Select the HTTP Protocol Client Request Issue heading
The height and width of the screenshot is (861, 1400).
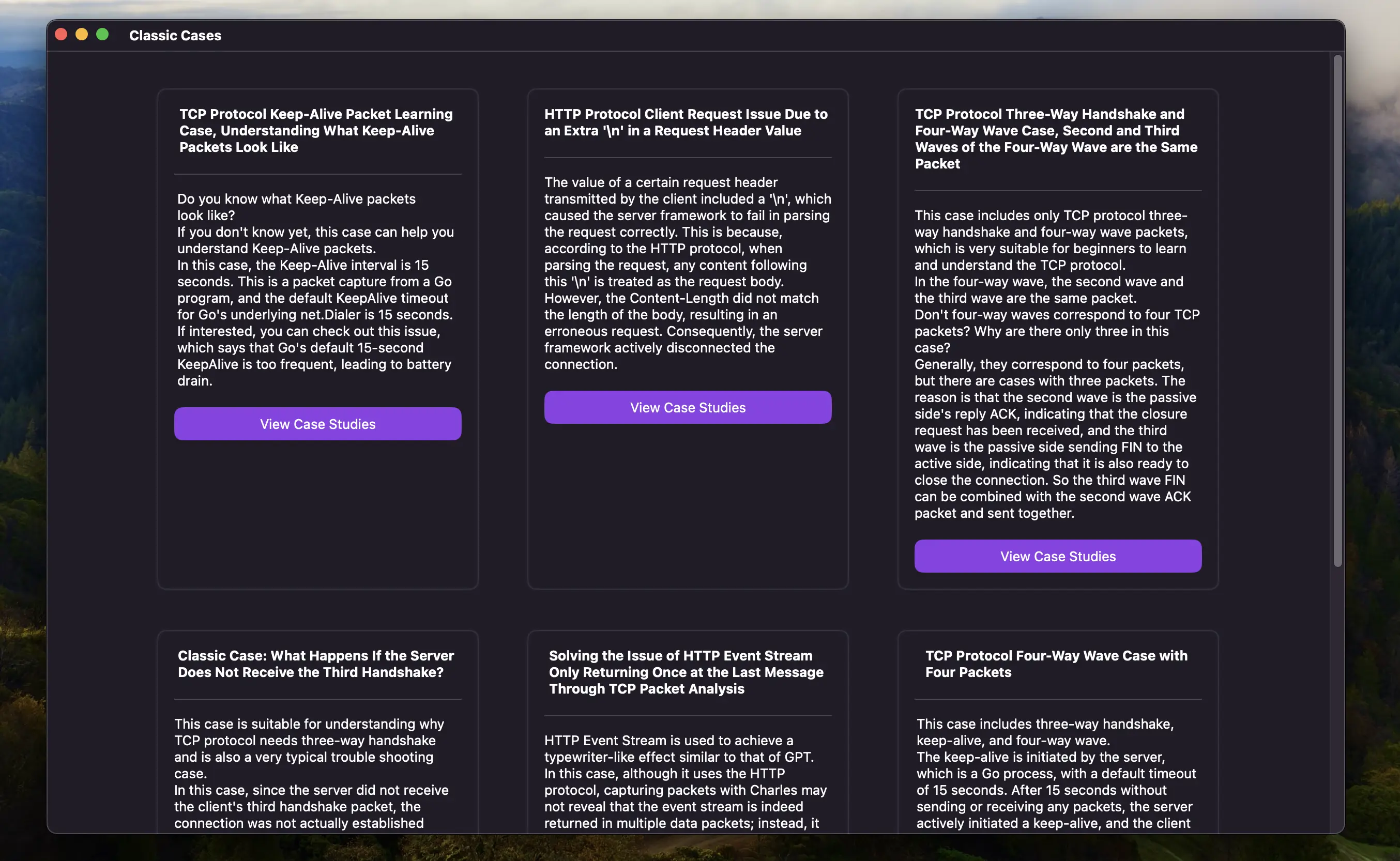pyautogui.click(x=686, y=122)
